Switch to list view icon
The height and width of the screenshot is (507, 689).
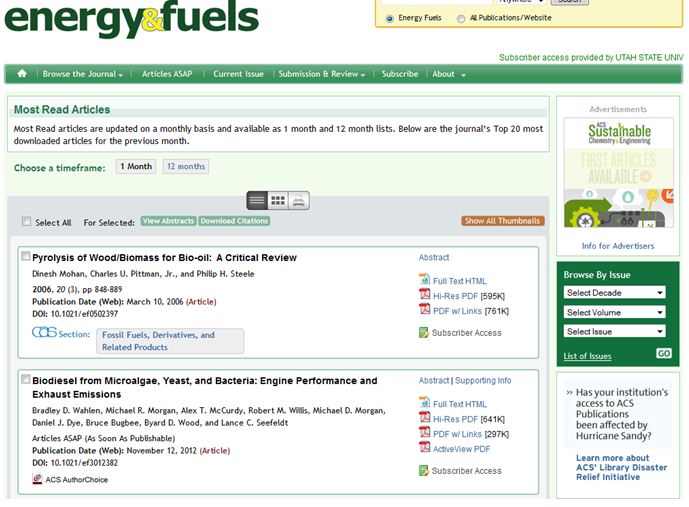257,201
